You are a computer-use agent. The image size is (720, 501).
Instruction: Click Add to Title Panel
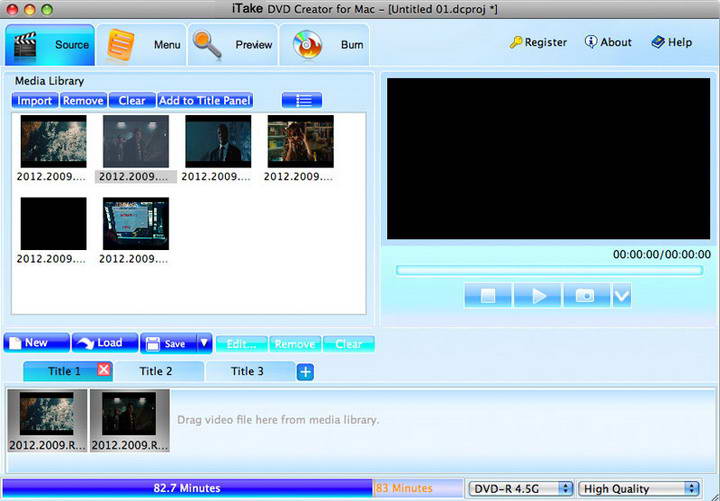[x=205, y=101]
